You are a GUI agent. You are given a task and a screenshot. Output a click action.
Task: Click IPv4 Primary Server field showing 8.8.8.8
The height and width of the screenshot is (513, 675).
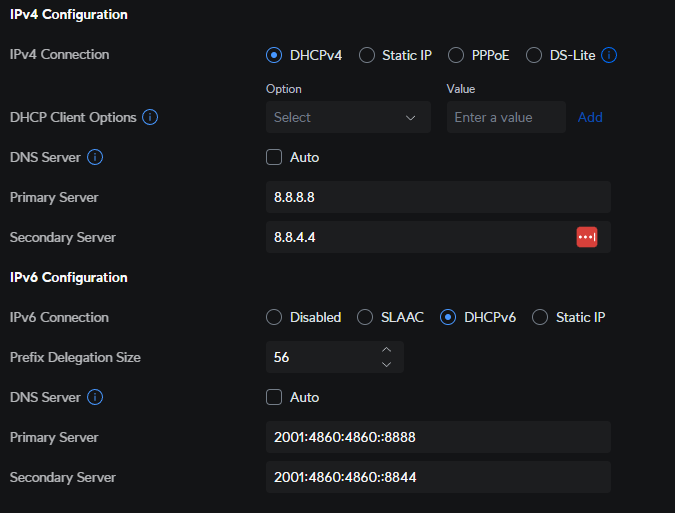point(438,197)
